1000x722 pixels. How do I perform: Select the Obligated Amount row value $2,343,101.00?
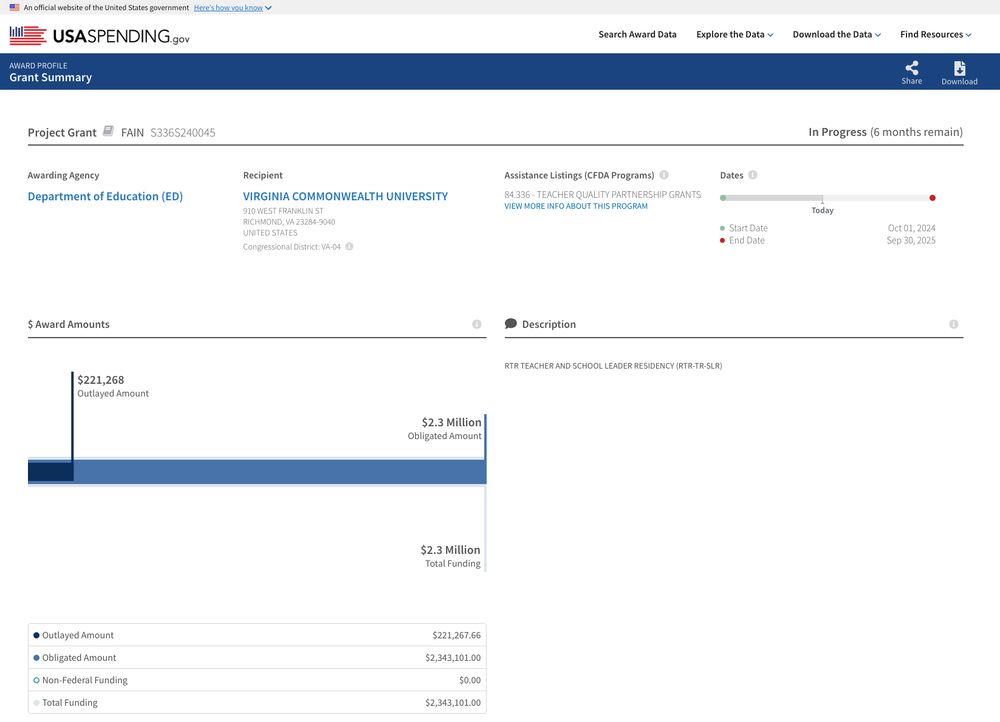pos(453,658)
